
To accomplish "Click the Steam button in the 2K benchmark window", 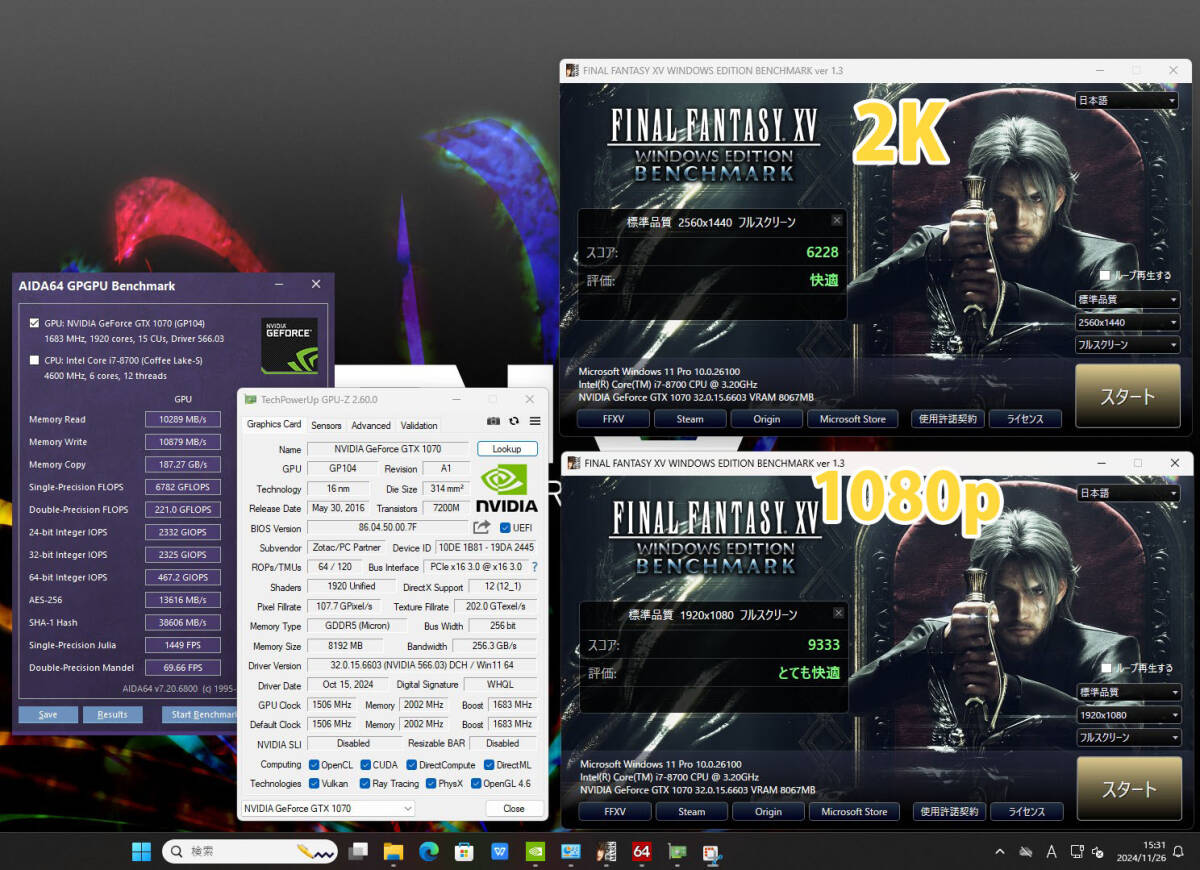I will pyautogui.click(x=690, y=419).
